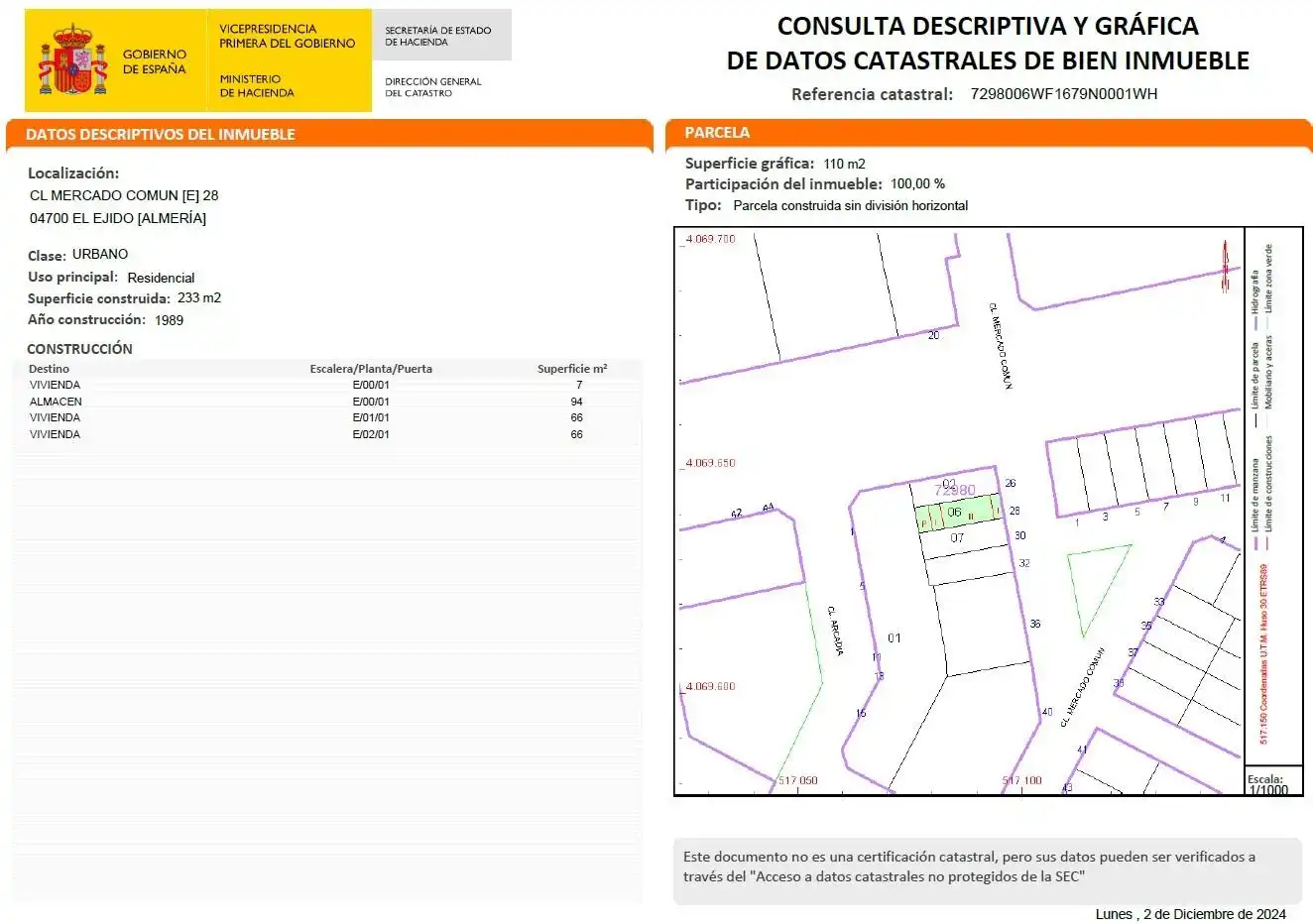The image size is (1313, 924).
Task: Click 'Límite de manzana' legend entry
Action: (1255, 503)
